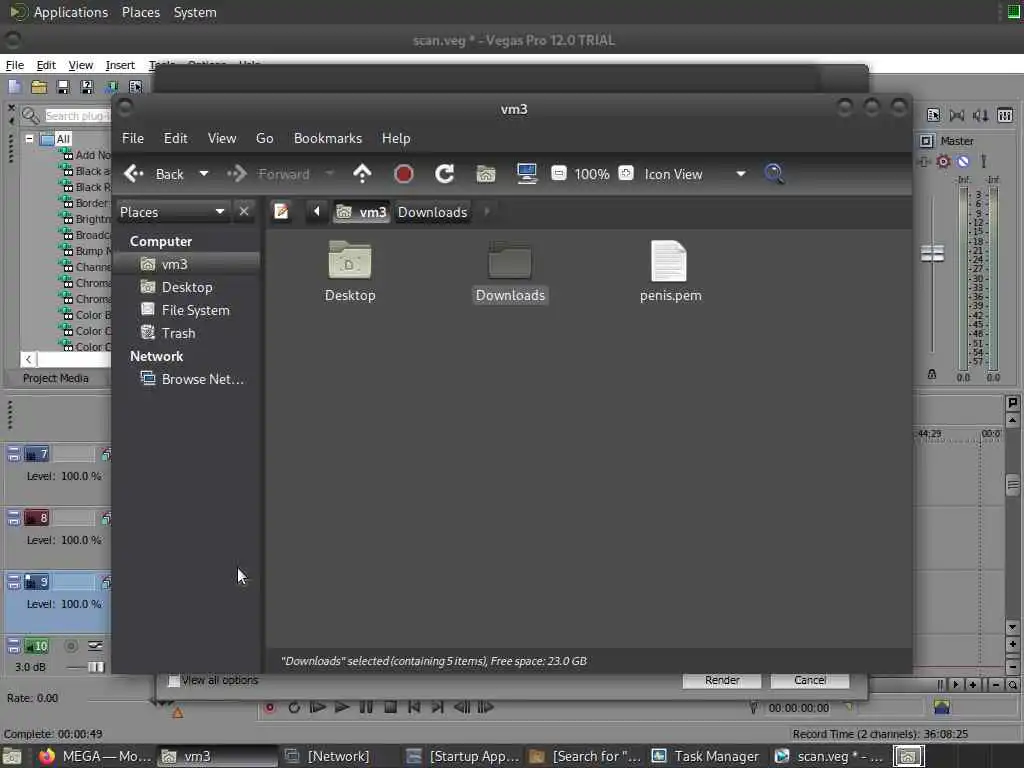Screen dimensions: 1024x768
Task: Click the Master mute icon
Action: coord(963,161)
